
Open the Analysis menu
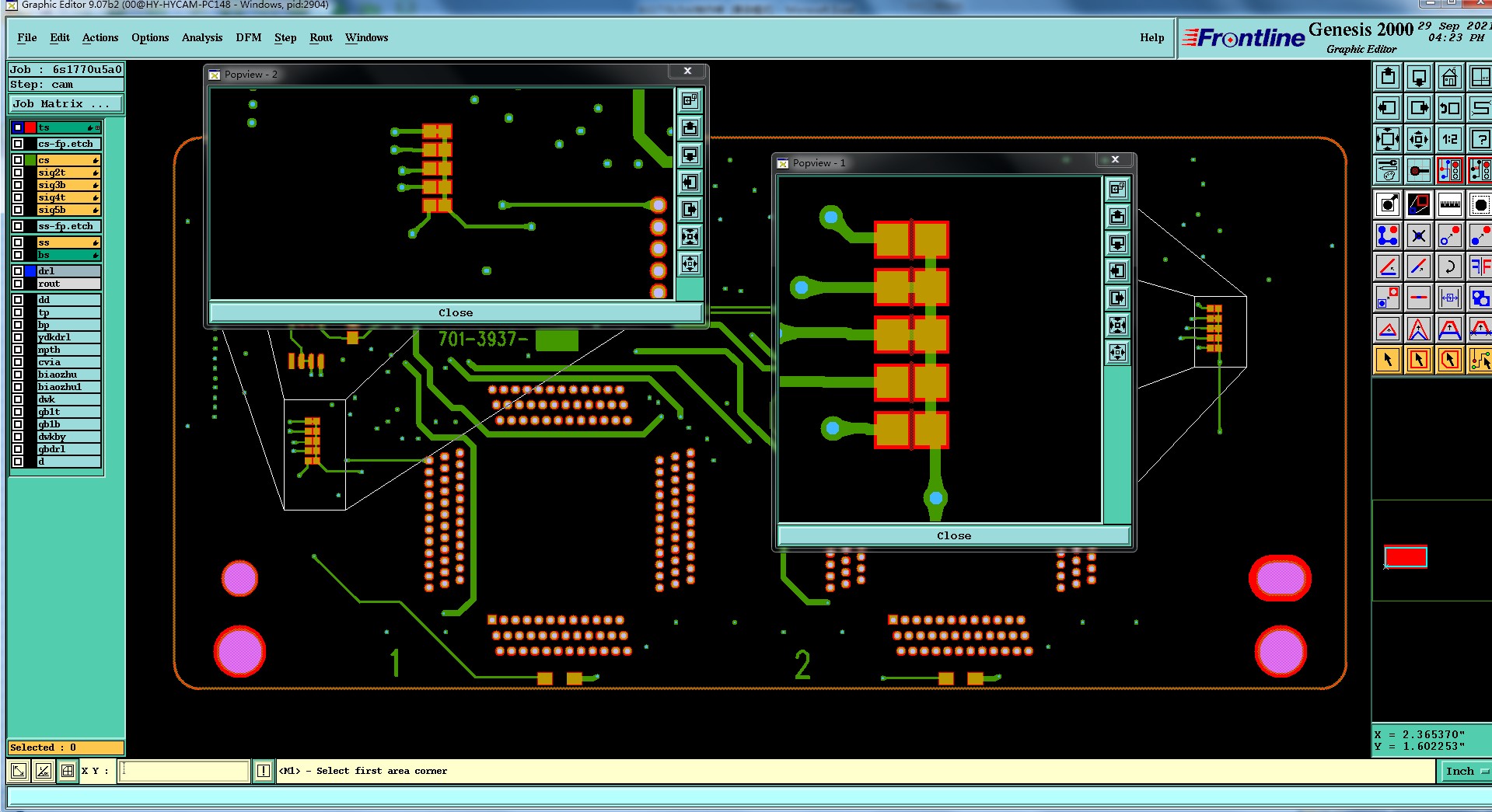(x=202, y=37)
